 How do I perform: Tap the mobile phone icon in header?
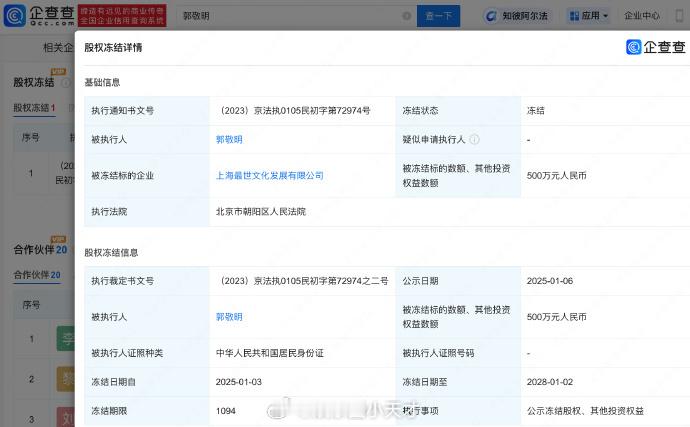click(x=679, y=15)
